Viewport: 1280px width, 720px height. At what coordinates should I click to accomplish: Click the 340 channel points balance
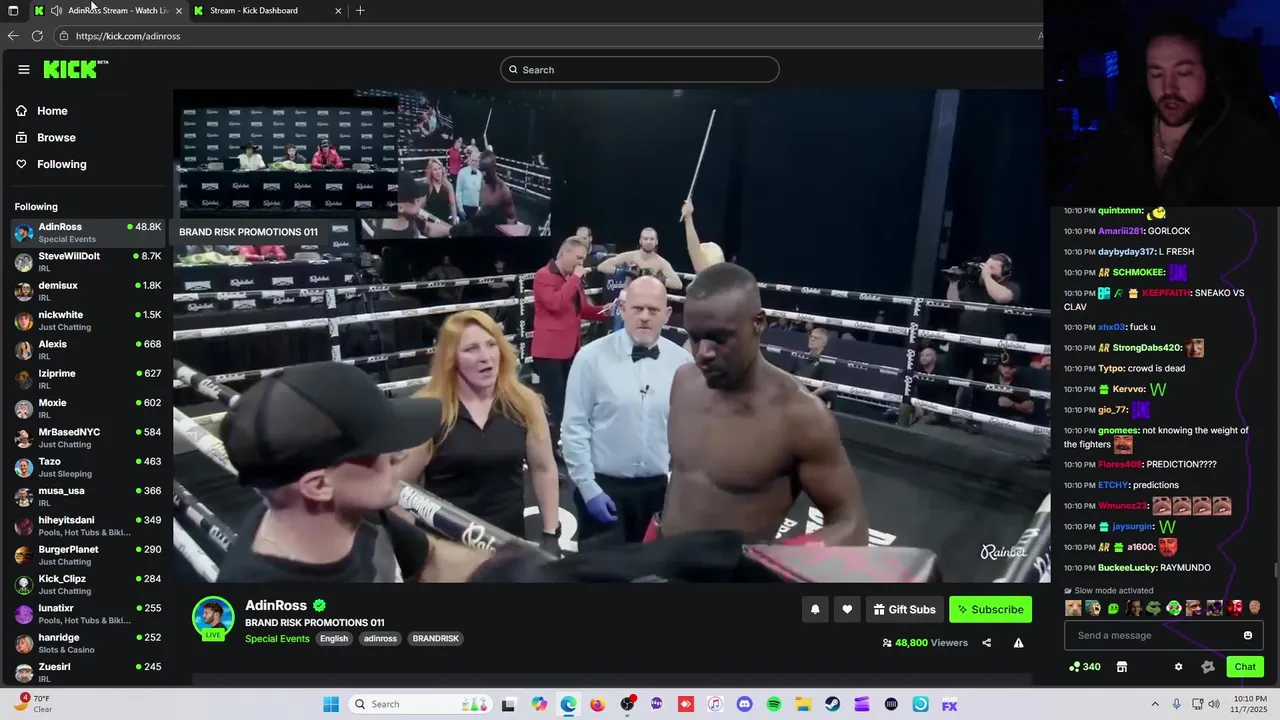1085,667
